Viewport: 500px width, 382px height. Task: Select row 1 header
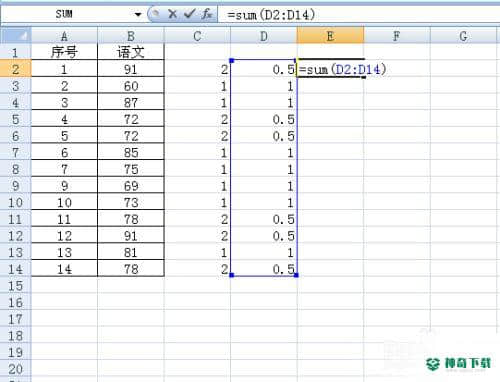(x=16, y=52)
